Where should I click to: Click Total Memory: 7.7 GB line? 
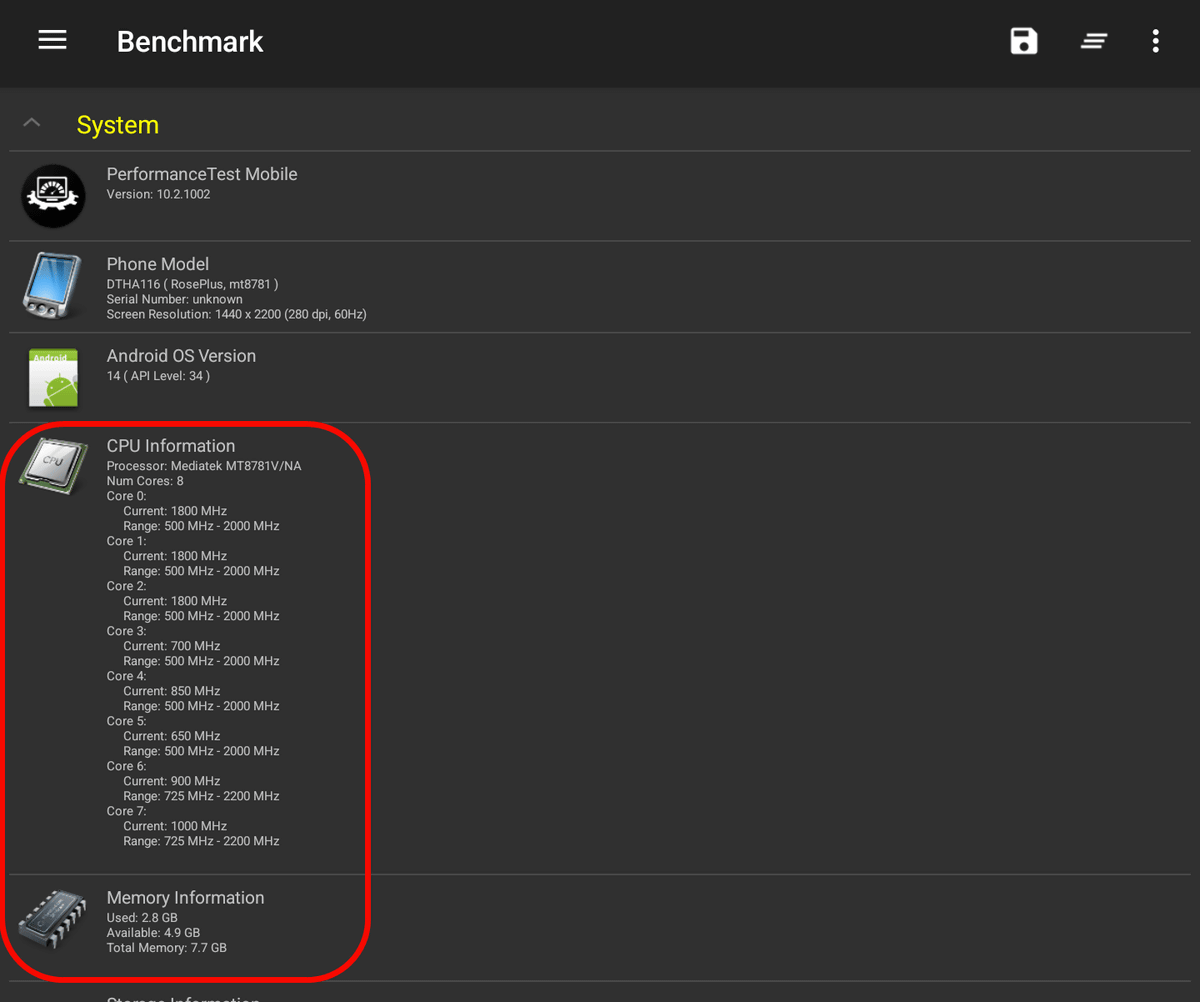click(x=167, y=947)
